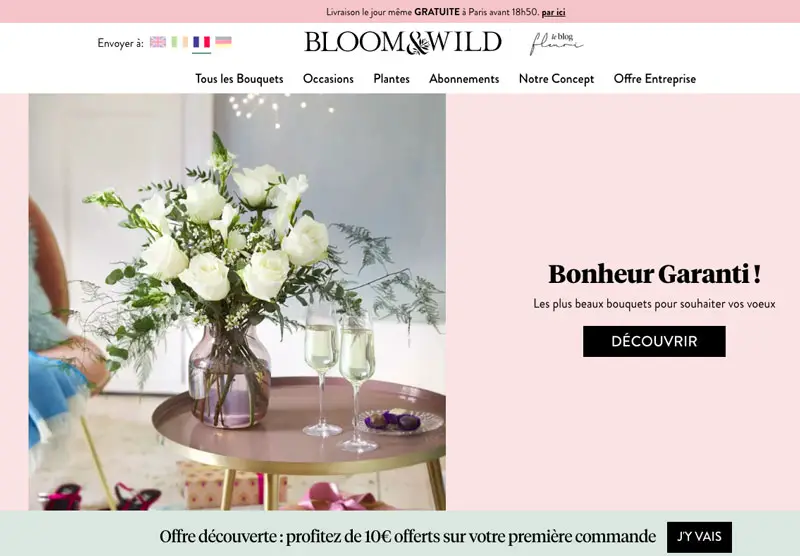800x556 pixels.
Task: Open the Abonnements menu item
Action: tap(464, 79)
